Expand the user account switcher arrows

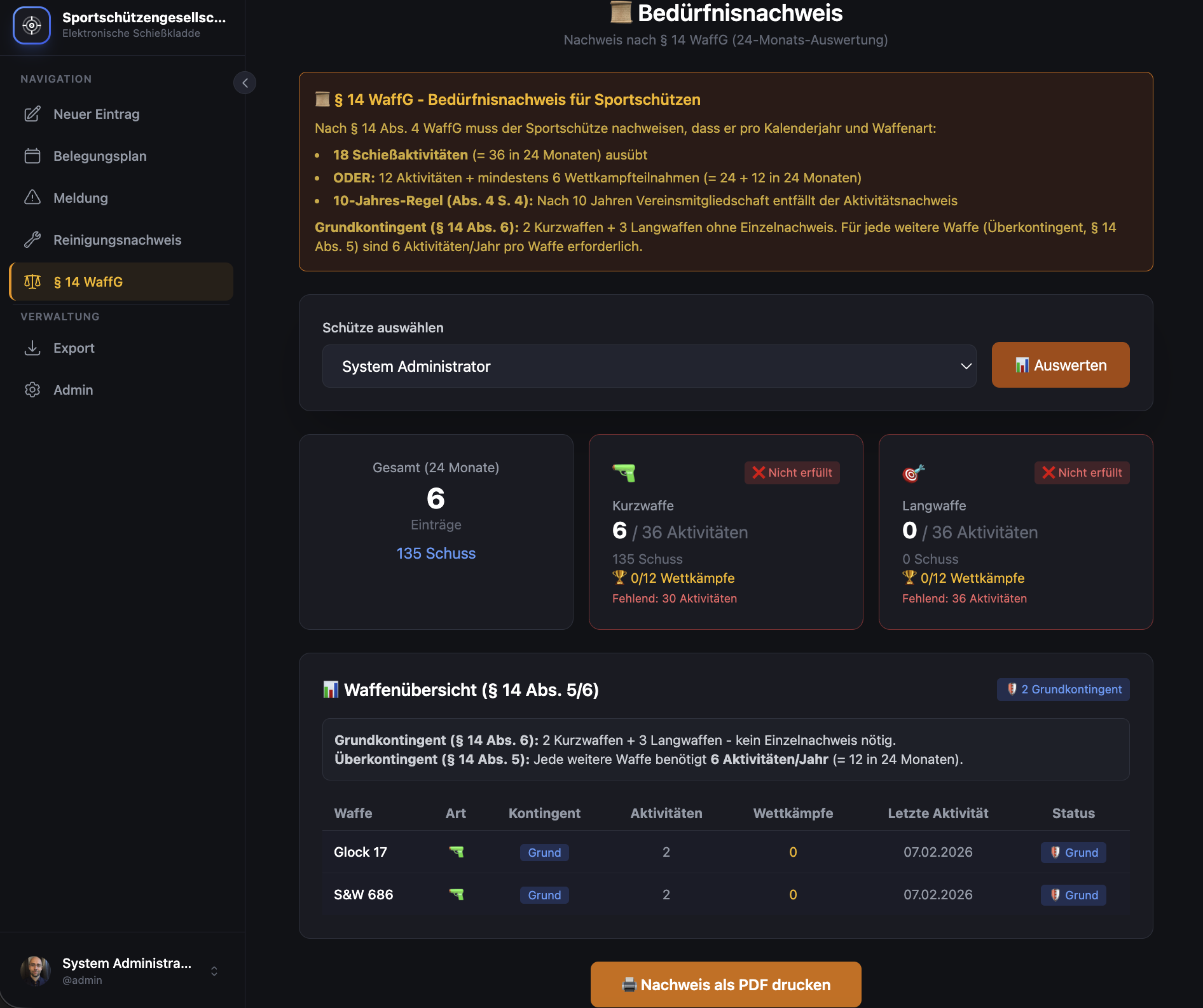coord(214,971)
